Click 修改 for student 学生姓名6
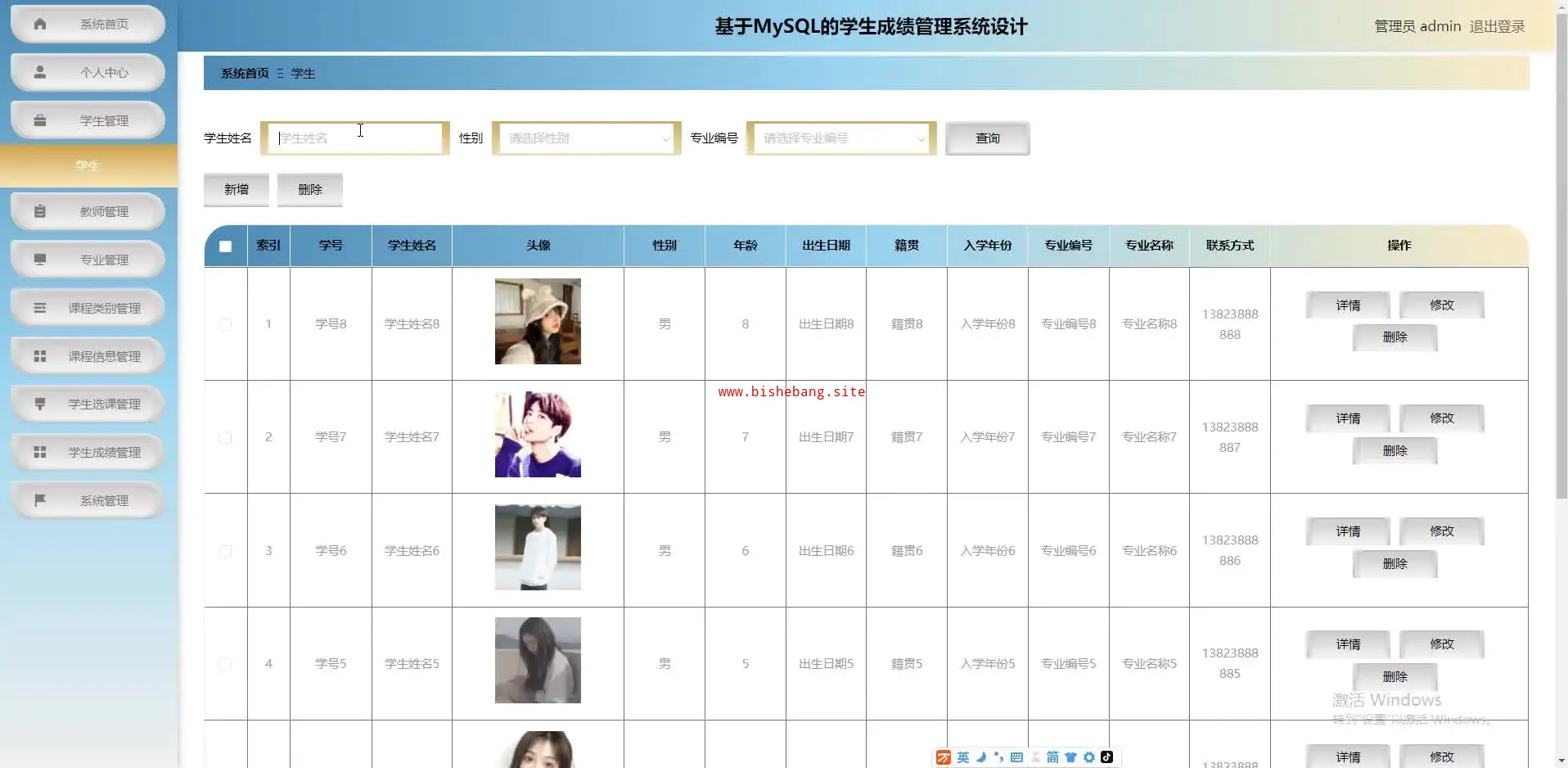 [x=1442, y=531]
